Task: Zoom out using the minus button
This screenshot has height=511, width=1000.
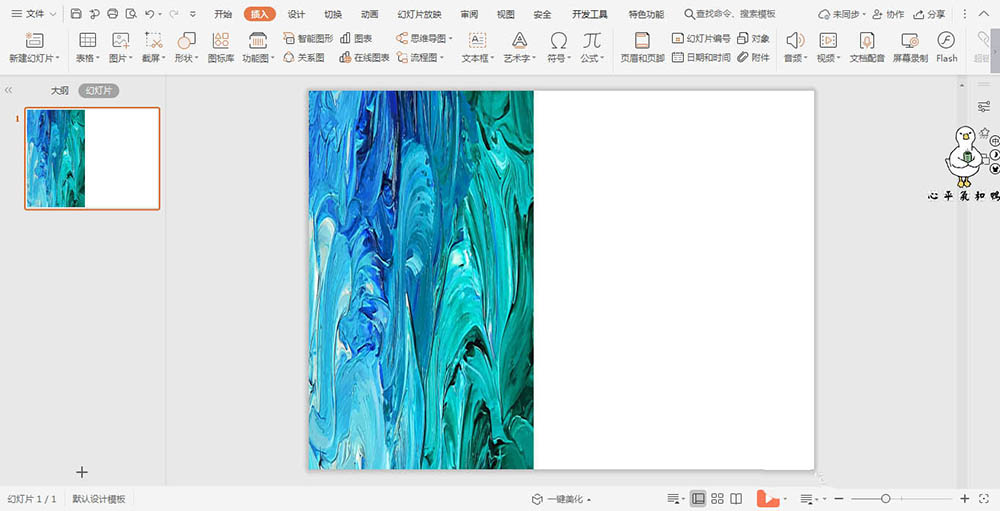Action: tap(839, 499)
